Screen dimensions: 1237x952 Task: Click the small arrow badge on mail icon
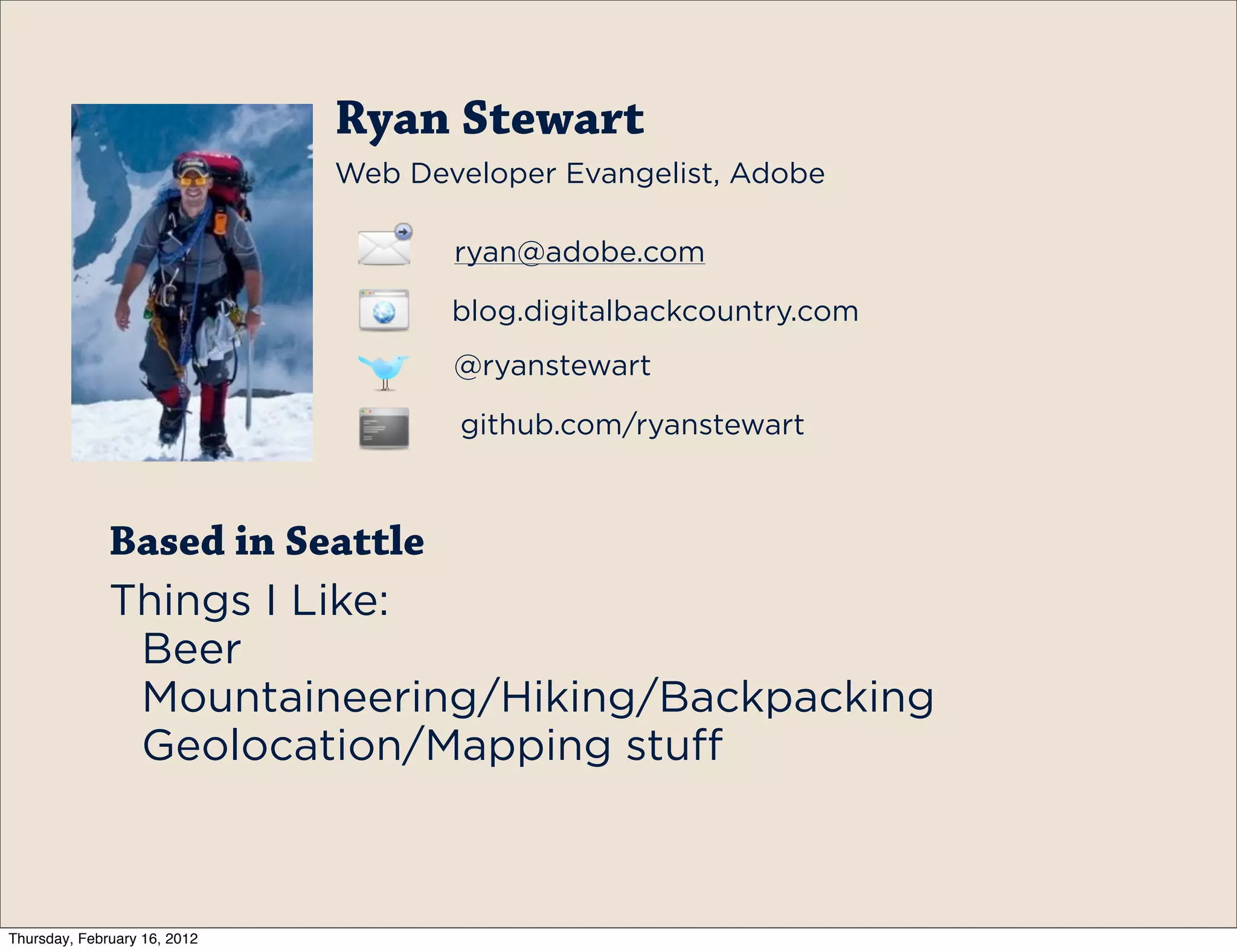click(403, 231)
